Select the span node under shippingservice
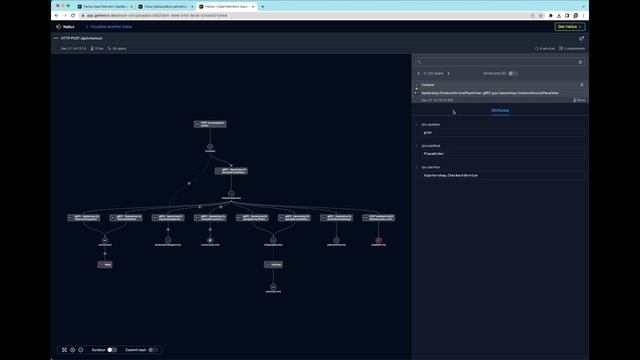640x360 pixels. [x=273, y=264]
